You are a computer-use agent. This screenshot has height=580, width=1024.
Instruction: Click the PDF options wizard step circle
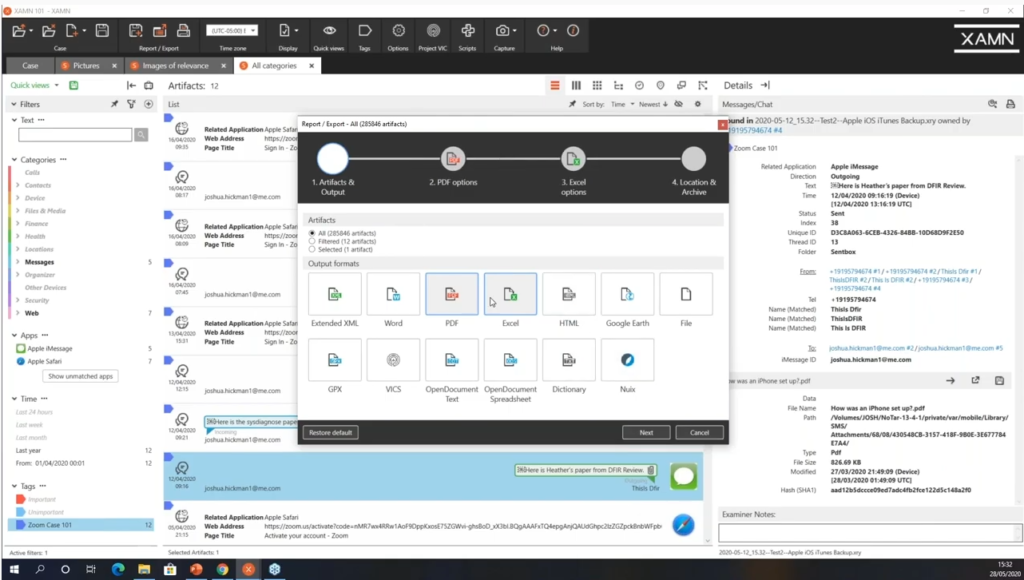tap(453, 158)
